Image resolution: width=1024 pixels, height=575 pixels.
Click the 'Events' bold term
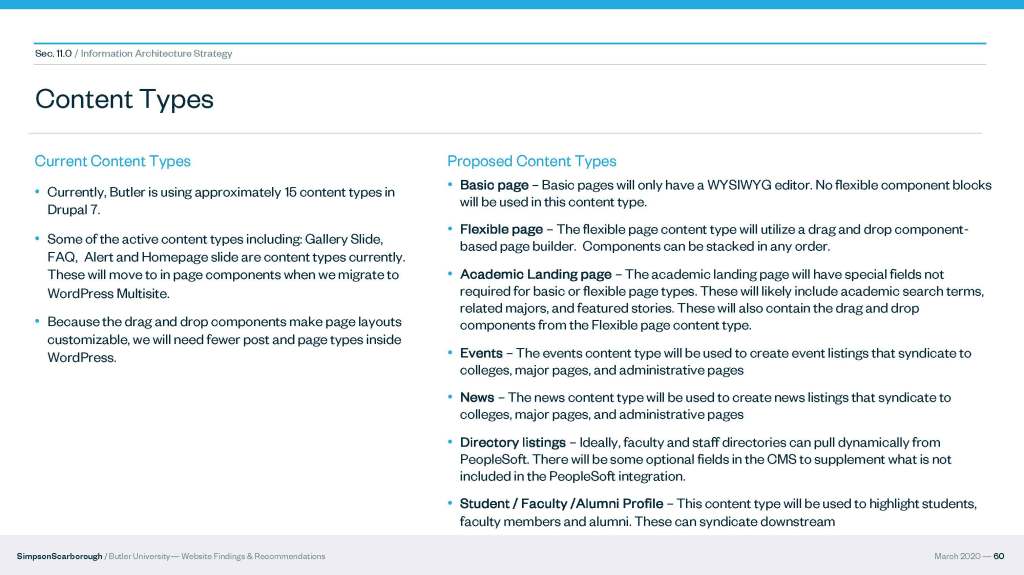[481, 353]
